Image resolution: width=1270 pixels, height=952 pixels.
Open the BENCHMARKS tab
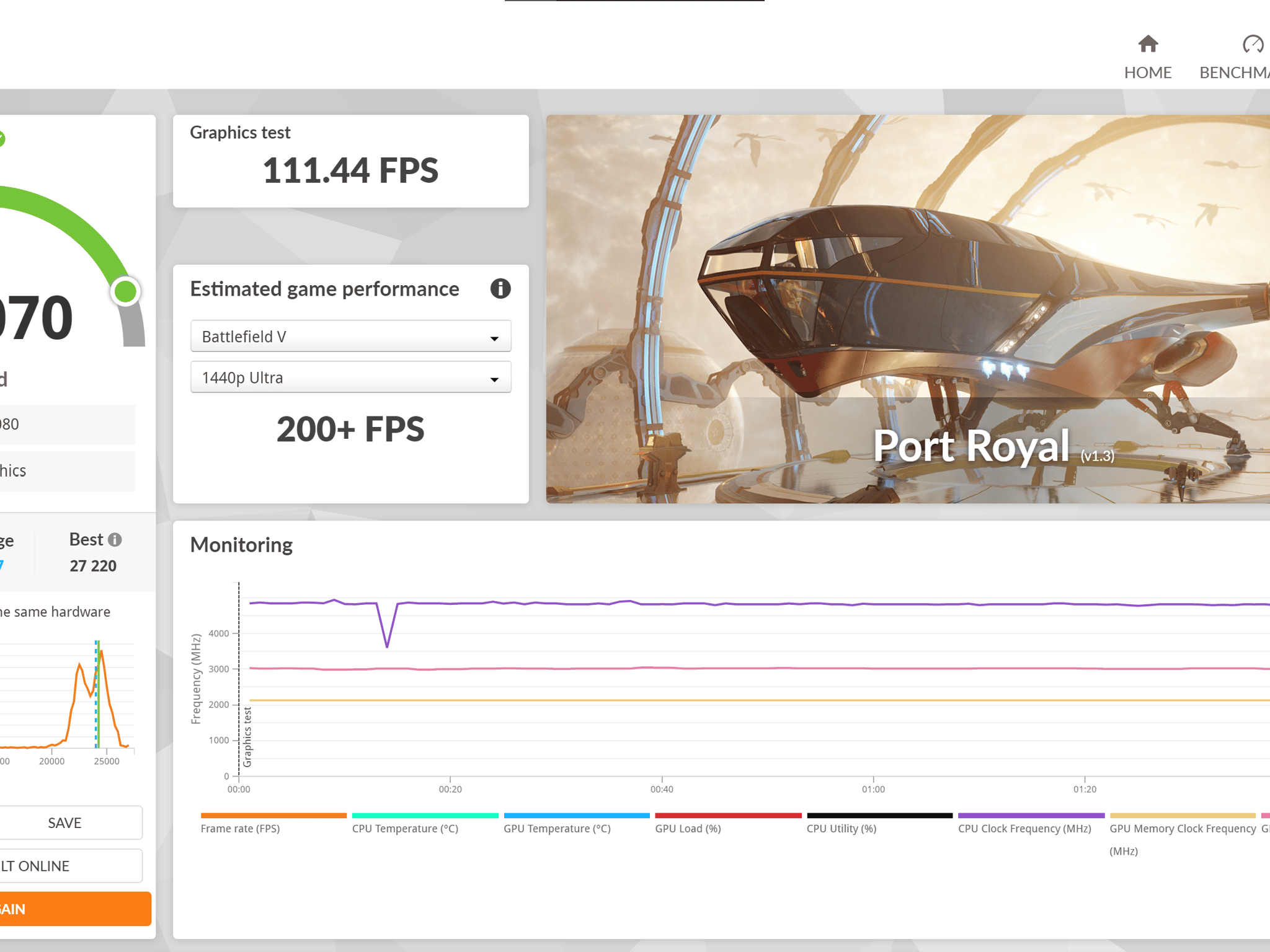(x=1235, y=57)
